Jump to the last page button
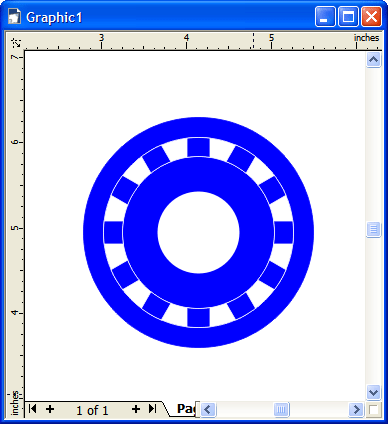 tap(152, 409)
